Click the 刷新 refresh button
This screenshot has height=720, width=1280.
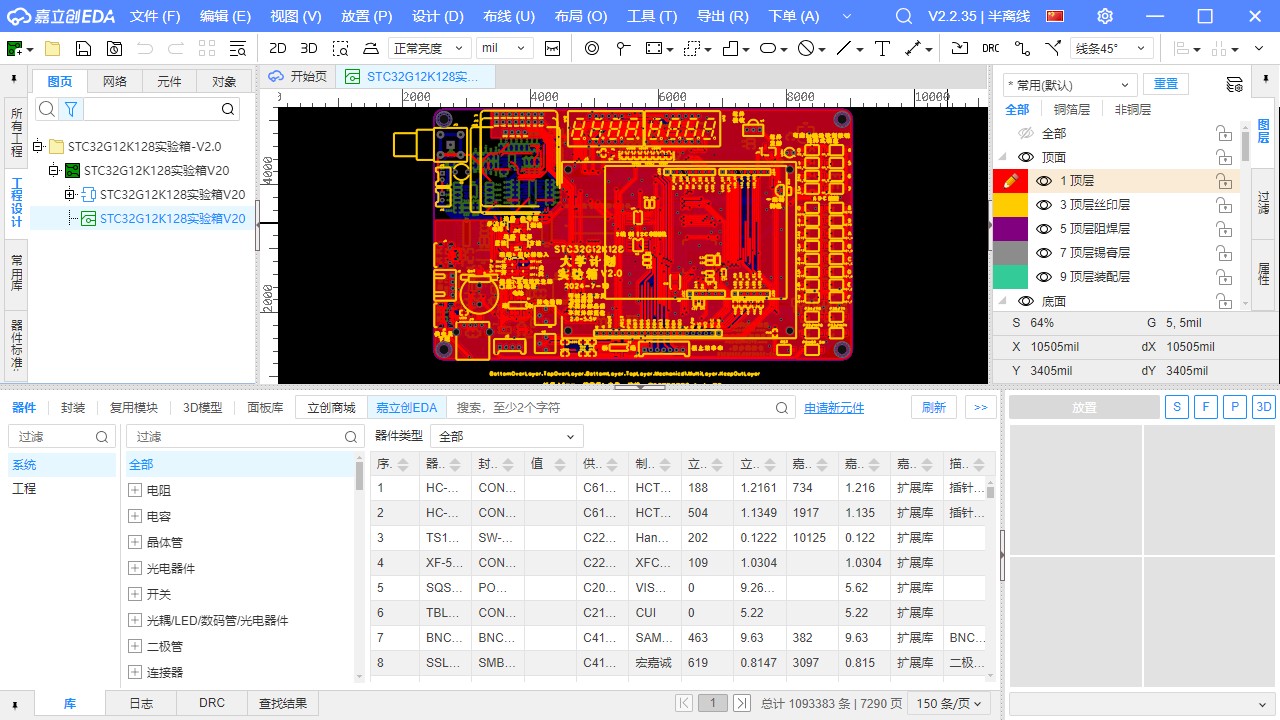934,407
